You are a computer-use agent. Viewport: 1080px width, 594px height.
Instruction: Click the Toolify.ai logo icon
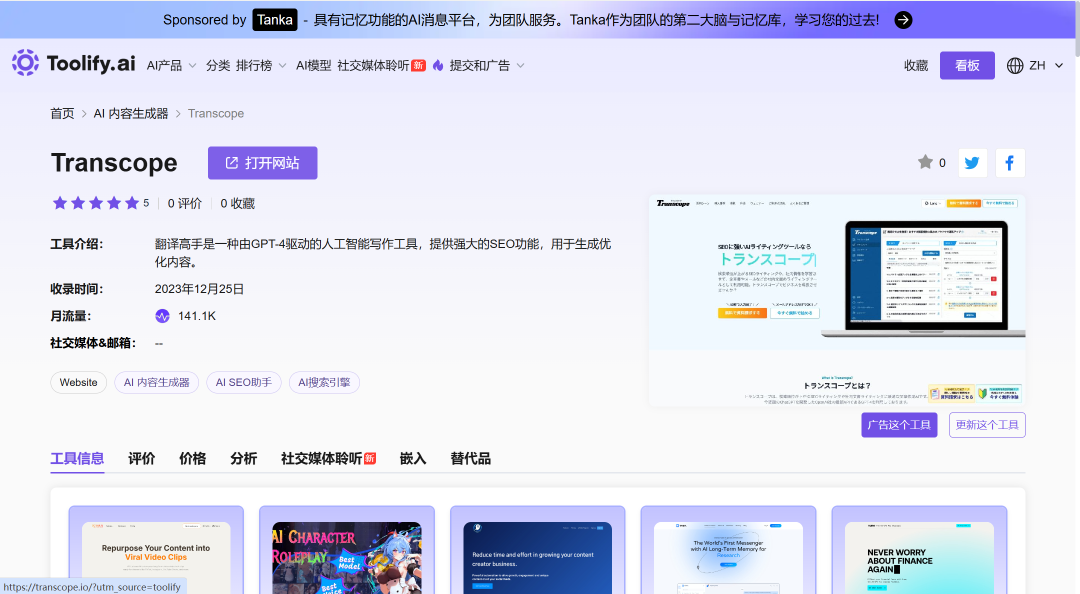point(25,63)
